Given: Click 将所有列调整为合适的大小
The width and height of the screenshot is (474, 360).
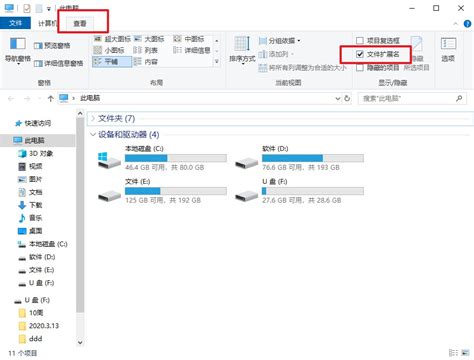Looking at the screenshot, I should pos(303,68).
